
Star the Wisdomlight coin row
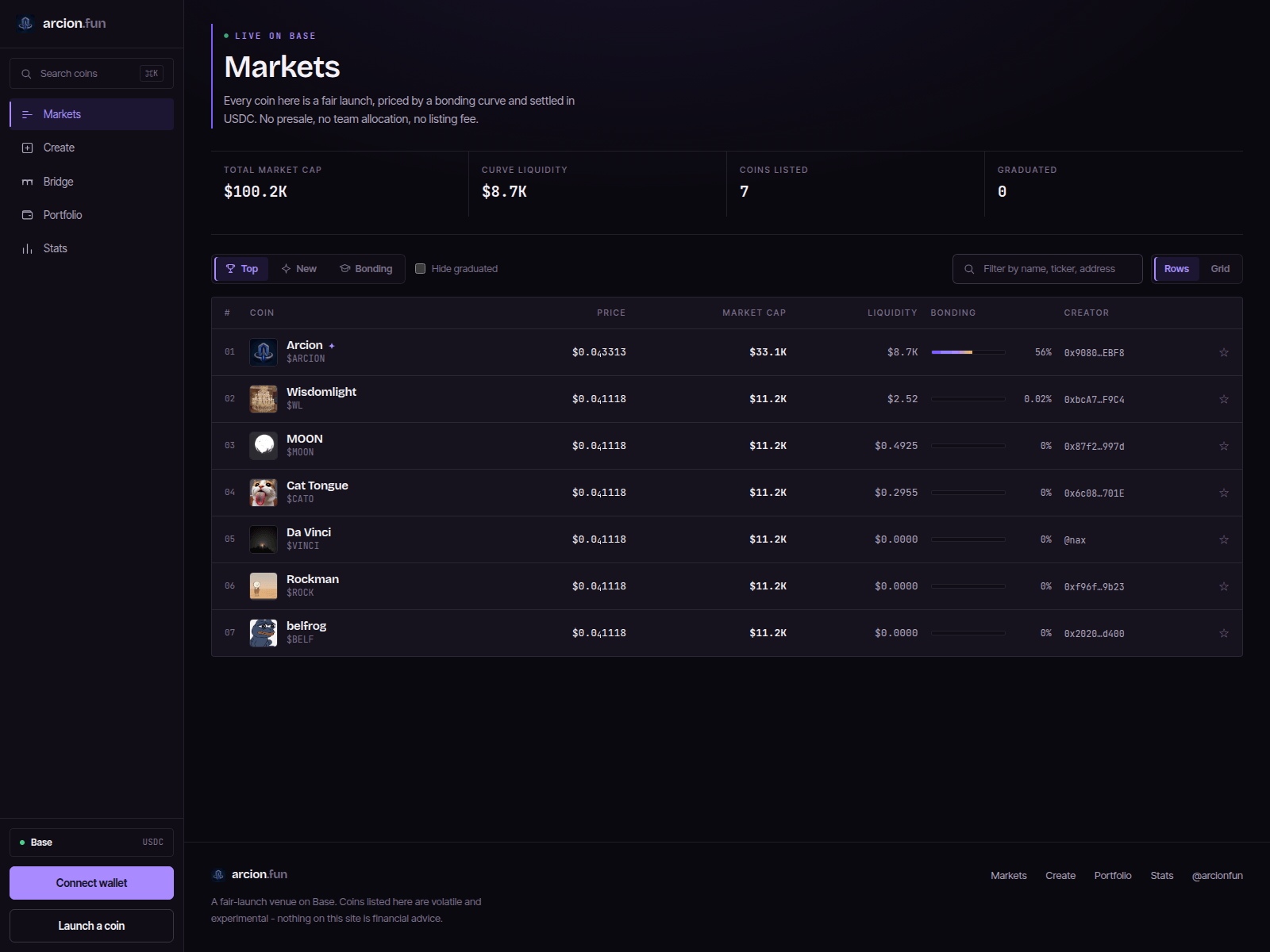1224,399
